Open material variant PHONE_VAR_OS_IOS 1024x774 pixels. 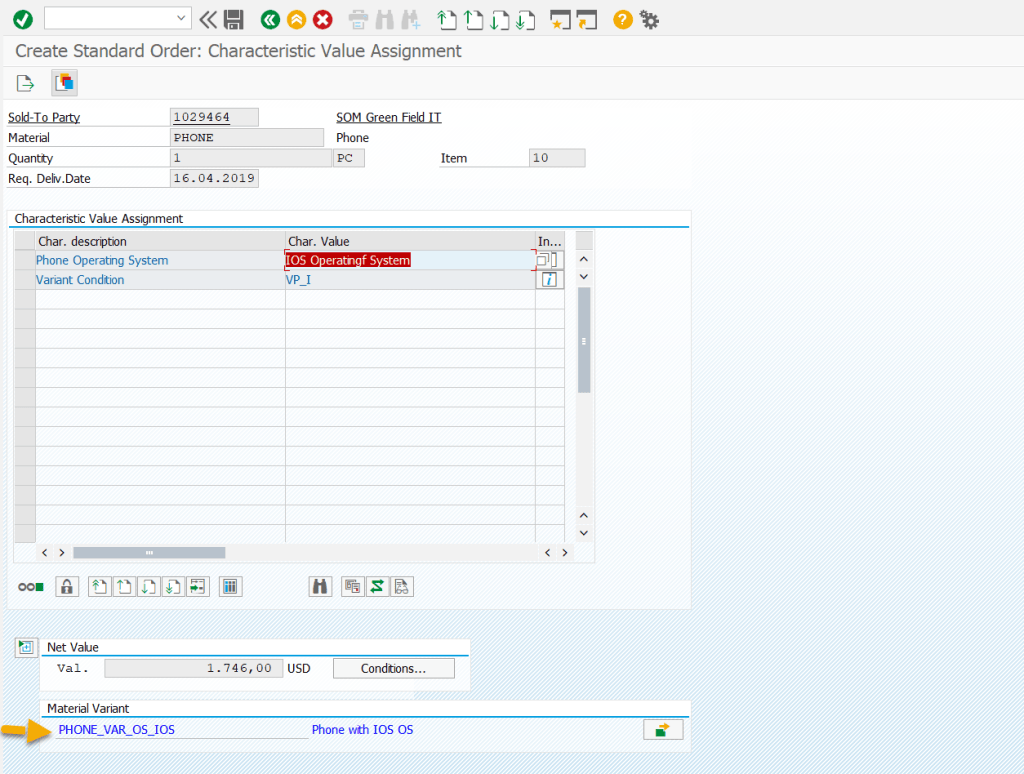116,730
